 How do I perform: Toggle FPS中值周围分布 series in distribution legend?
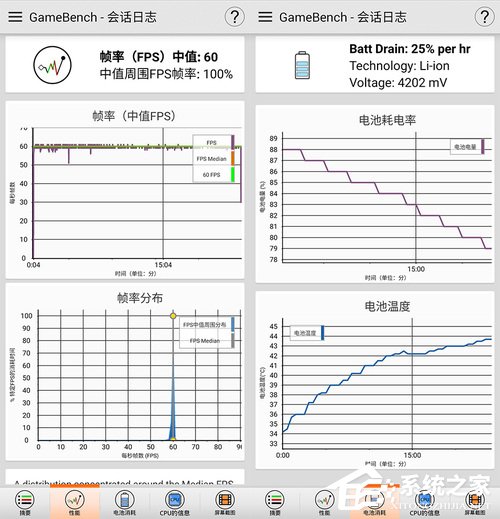coord(207,324)
